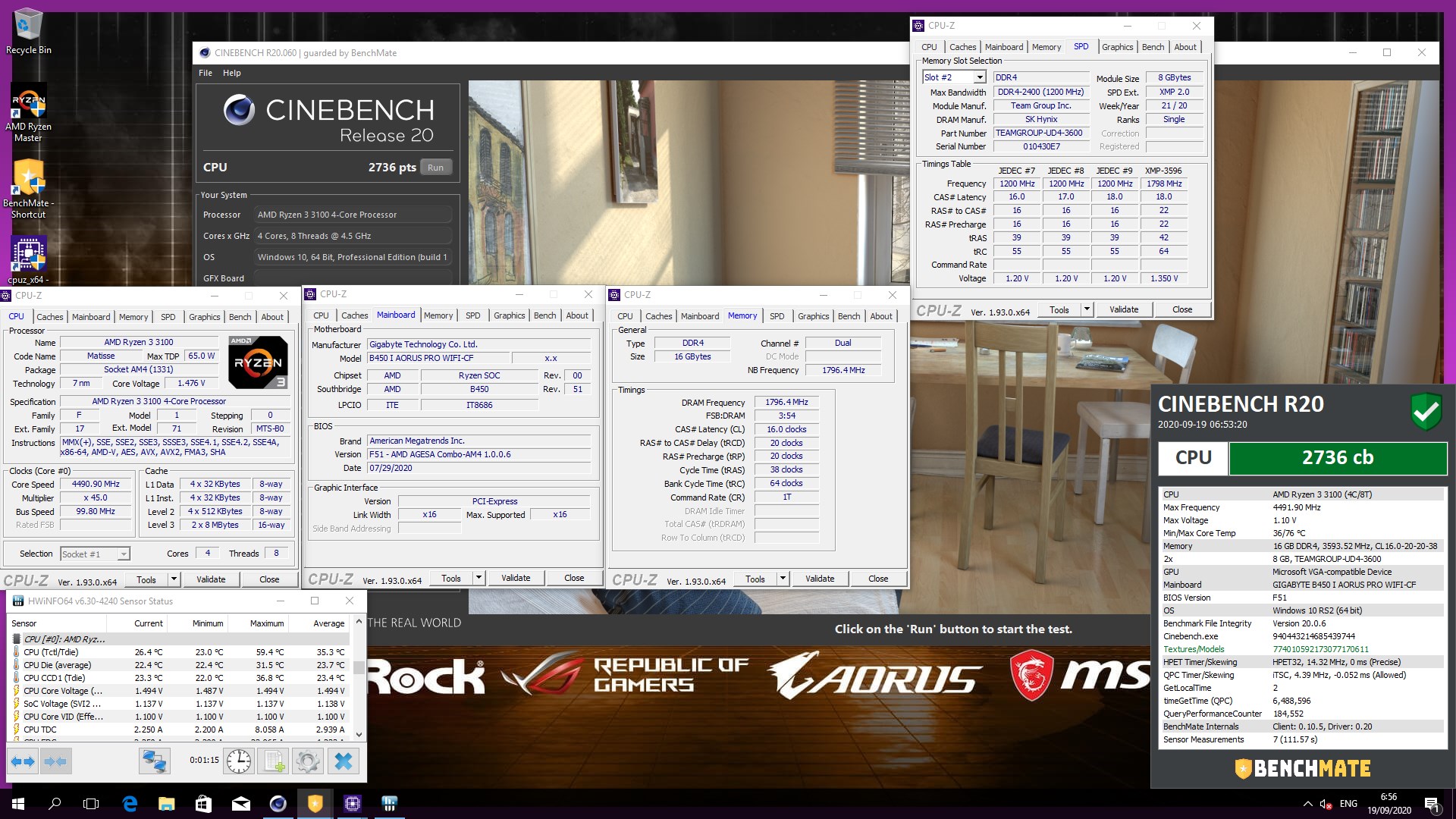Launch Microsoft Edge from taskbar

coord(130,804)
